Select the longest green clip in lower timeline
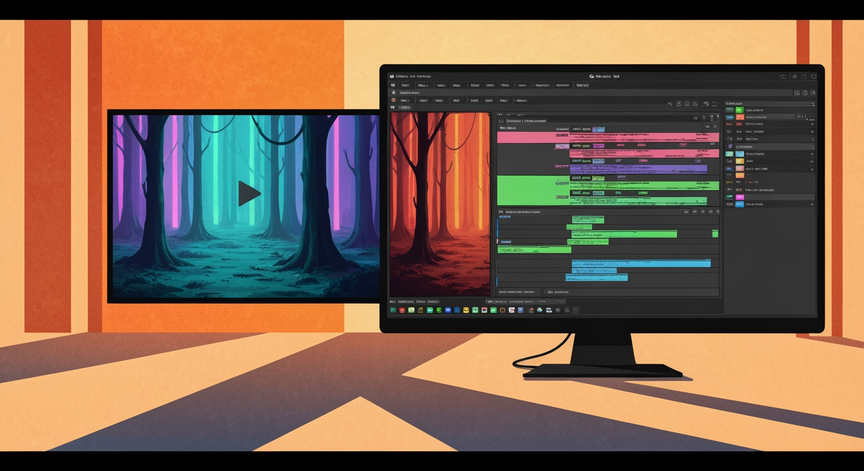This screenshot has height=471, width=864. pyautogui.click(x=624, y=234)
